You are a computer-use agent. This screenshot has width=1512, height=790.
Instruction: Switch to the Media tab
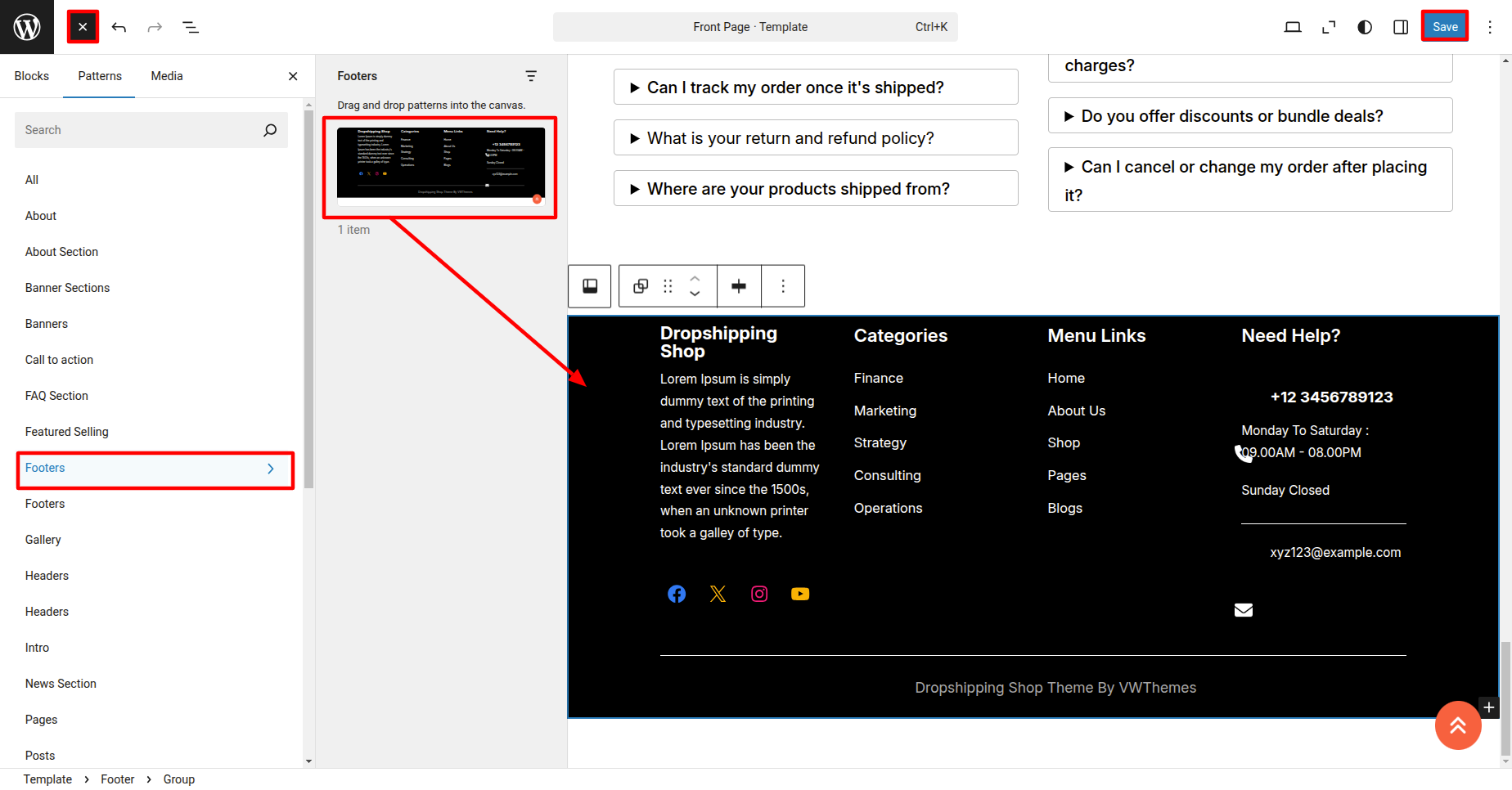click(x=167, y=76)
